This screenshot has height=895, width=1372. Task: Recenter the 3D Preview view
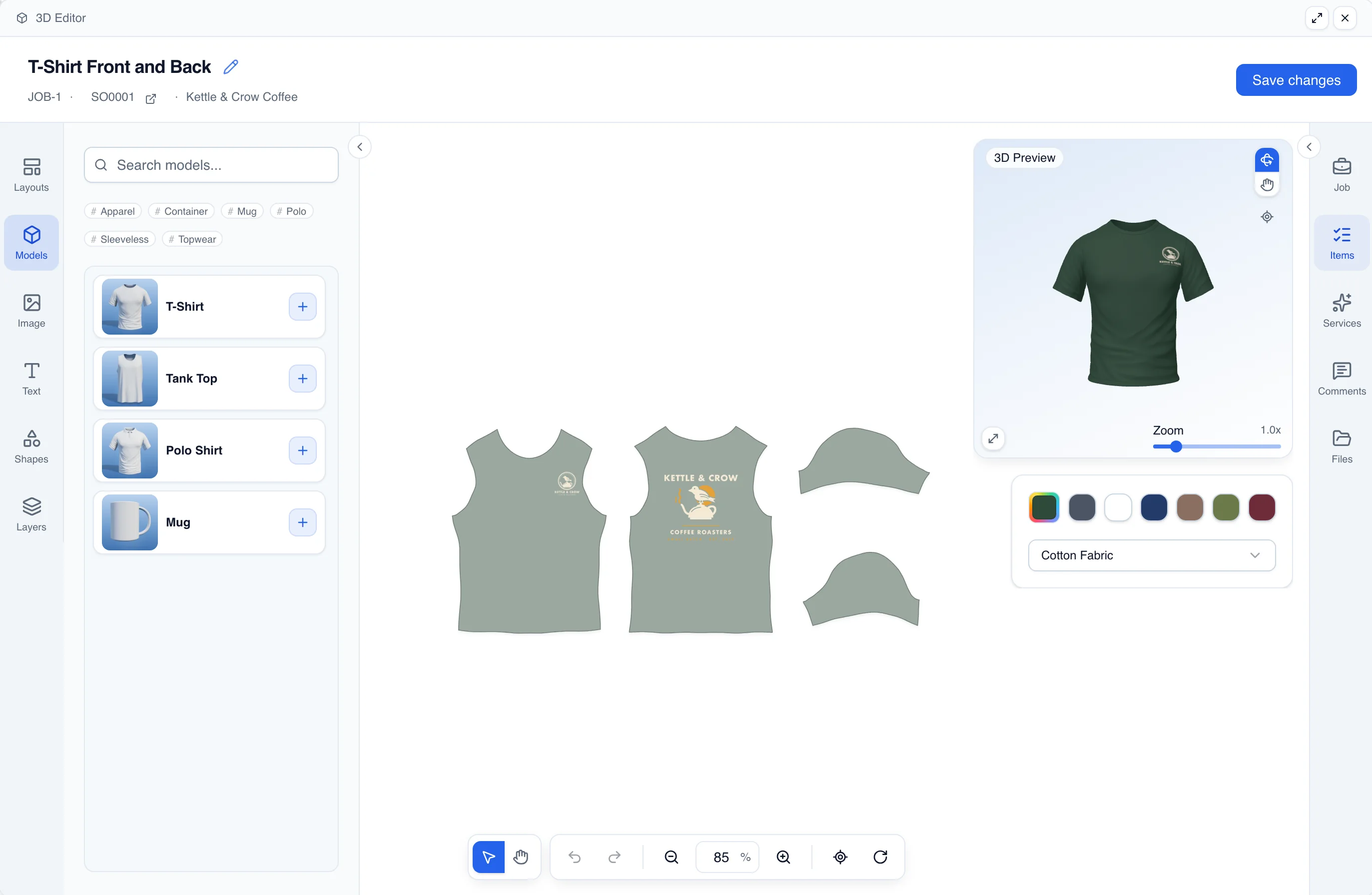[1267, 217]
